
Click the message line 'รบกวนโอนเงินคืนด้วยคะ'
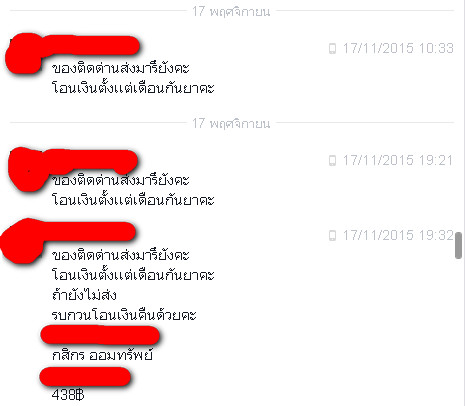click(124, 315)
